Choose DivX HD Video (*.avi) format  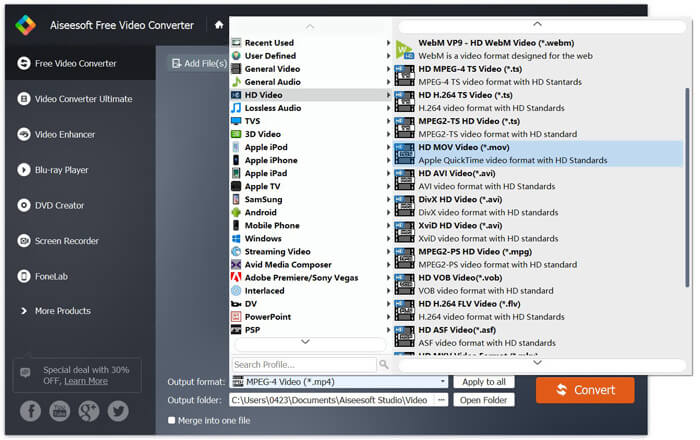[x=538, y=206]
